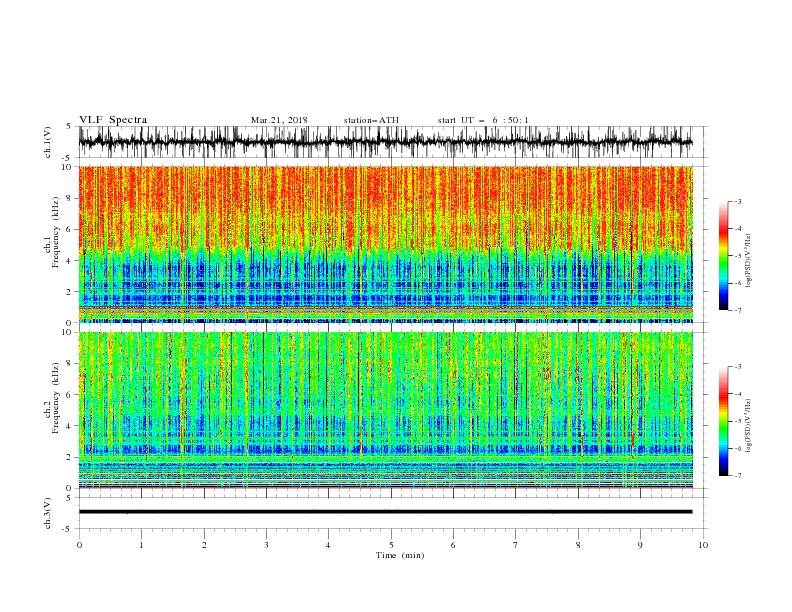The image size is (792, 612).
Task: Click the "-7" label on the lower color bar
Action: 738,476
